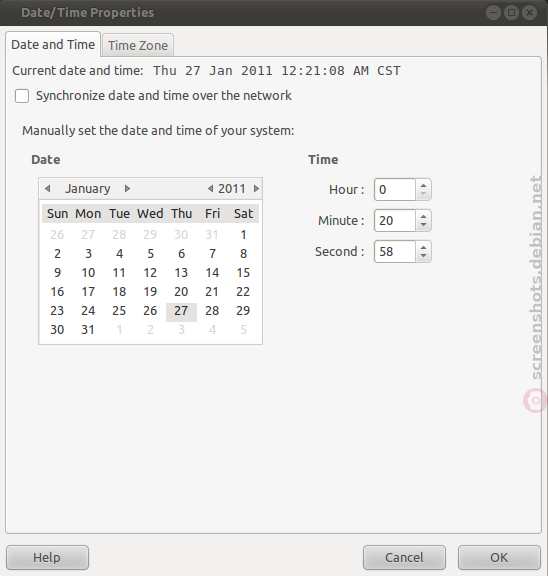
Task: Go to next month arrow after January
Action: click(x=127, y=189)
